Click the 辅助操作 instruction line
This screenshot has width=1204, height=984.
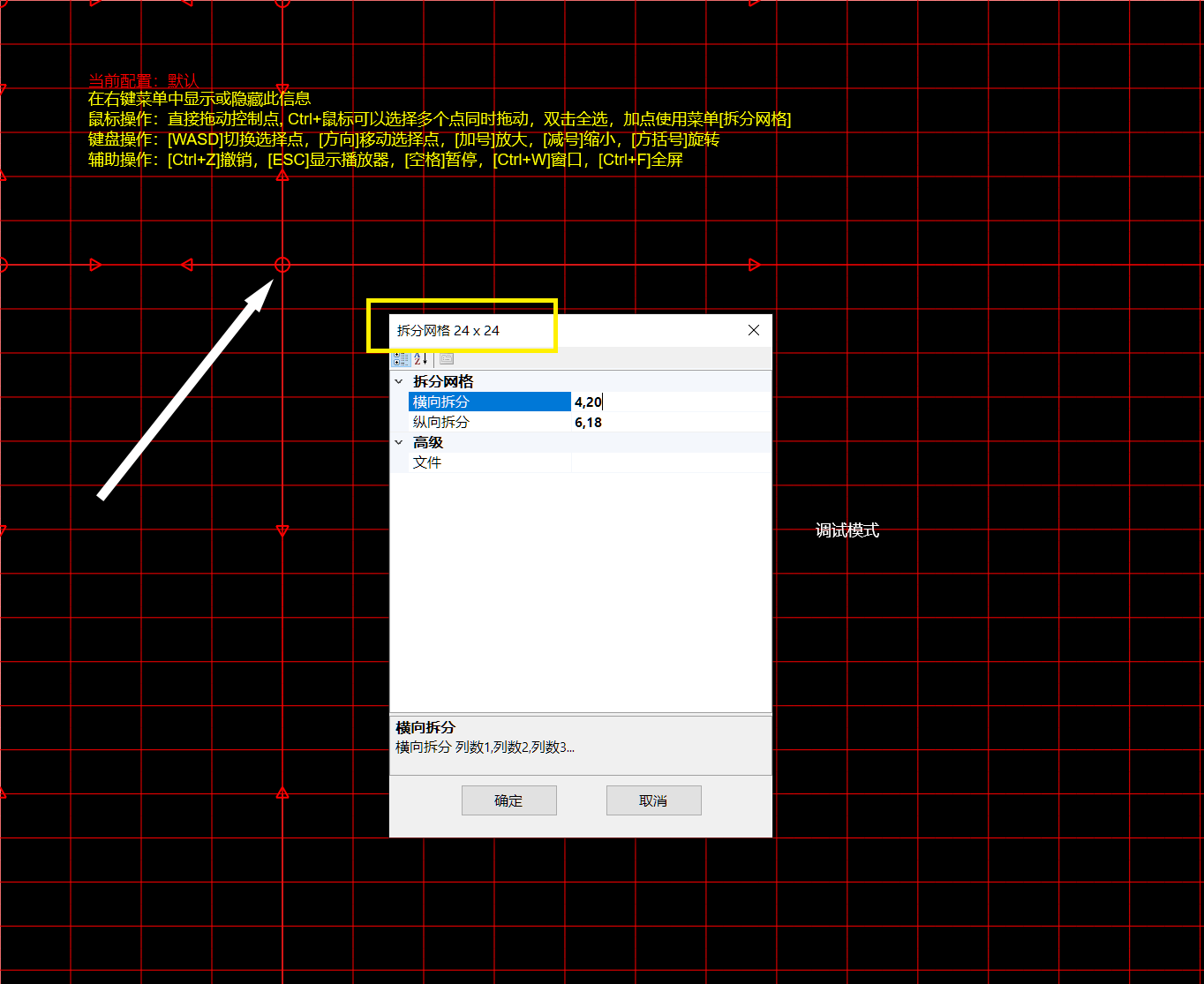click(386, 160)
